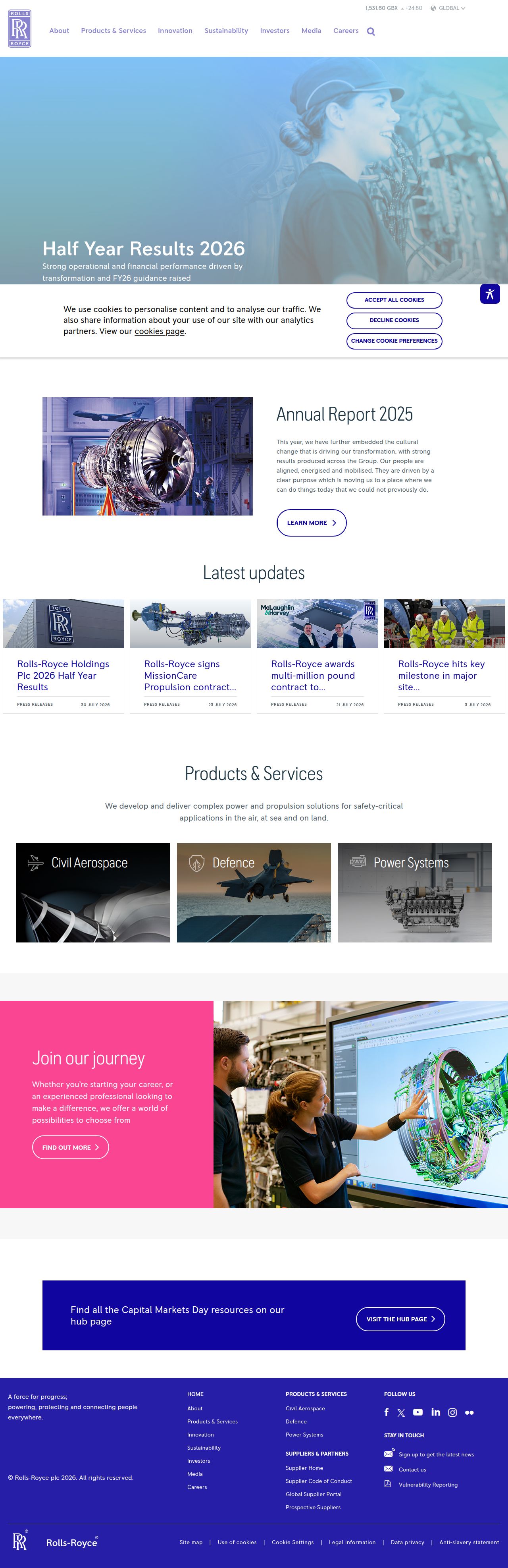Open the Investors menu
Screen dimensions: 508x1568
(x=275, y=31)
